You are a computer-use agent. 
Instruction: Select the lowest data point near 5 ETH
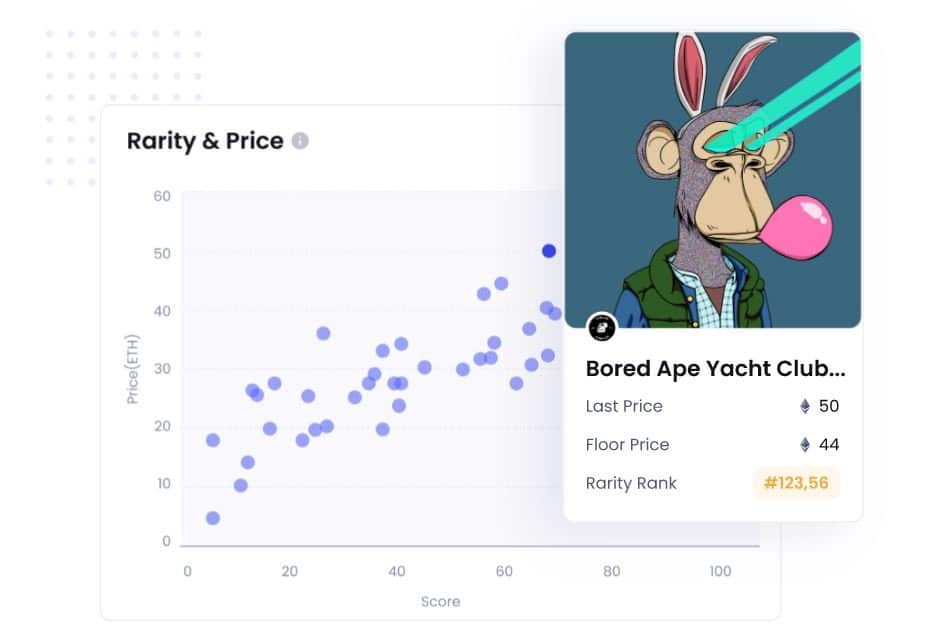click(213, 518)
